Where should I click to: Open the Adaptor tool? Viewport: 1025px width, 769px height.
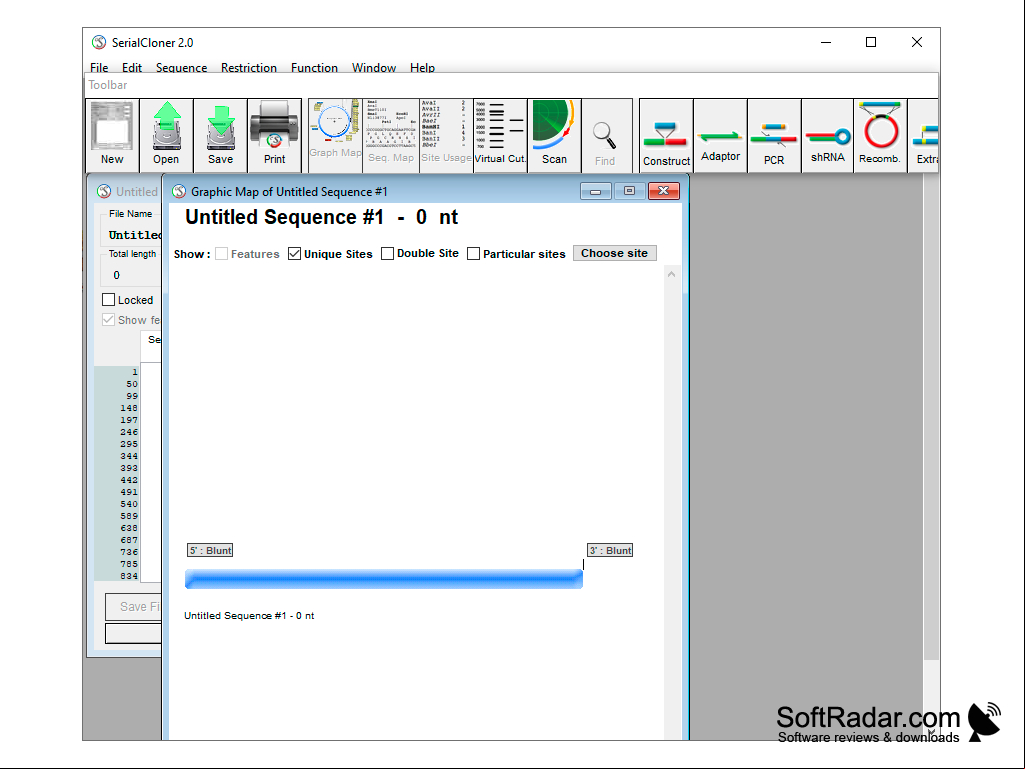720,135
